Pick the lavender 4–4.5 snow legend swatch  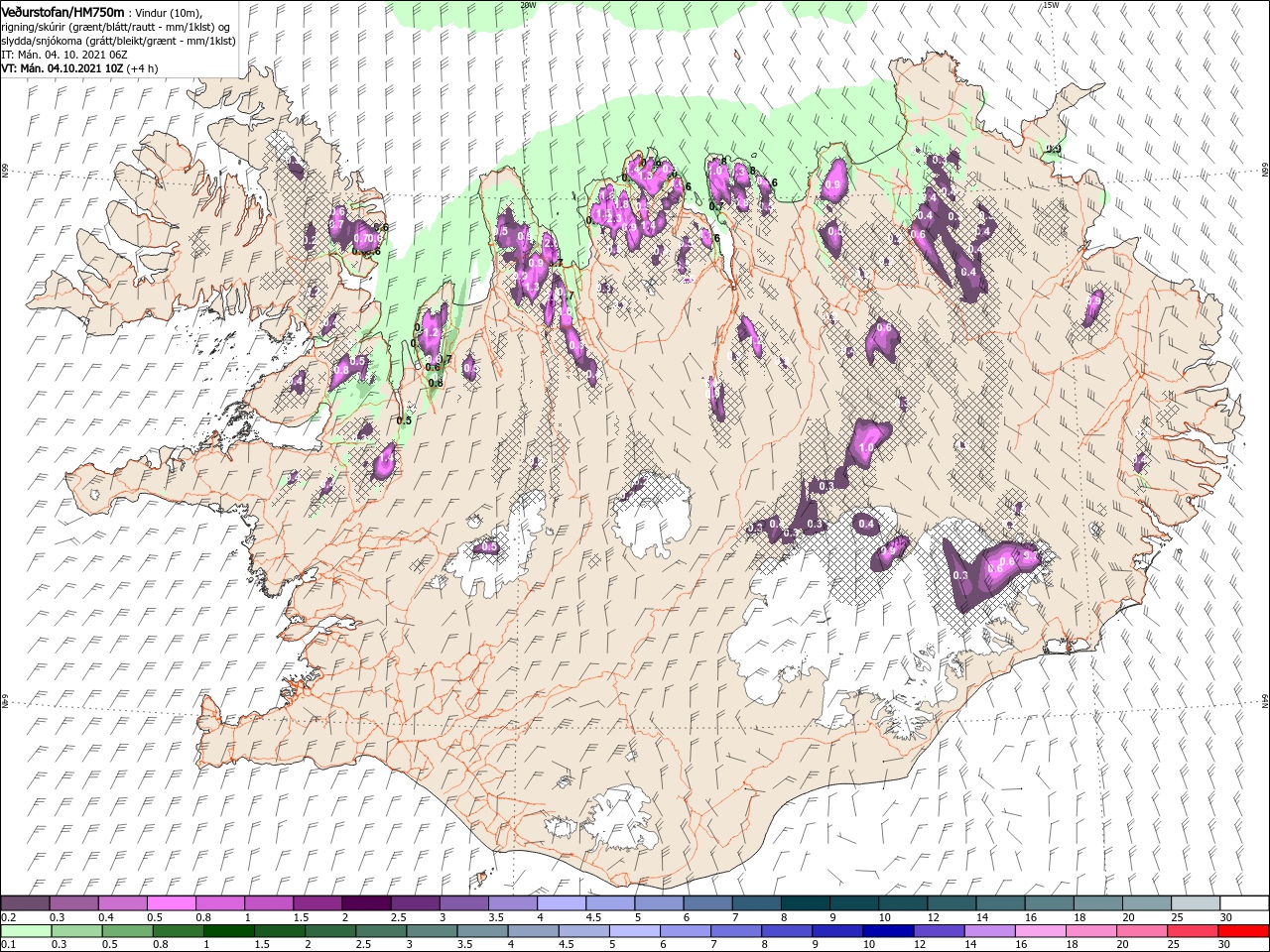click(562, 903)
